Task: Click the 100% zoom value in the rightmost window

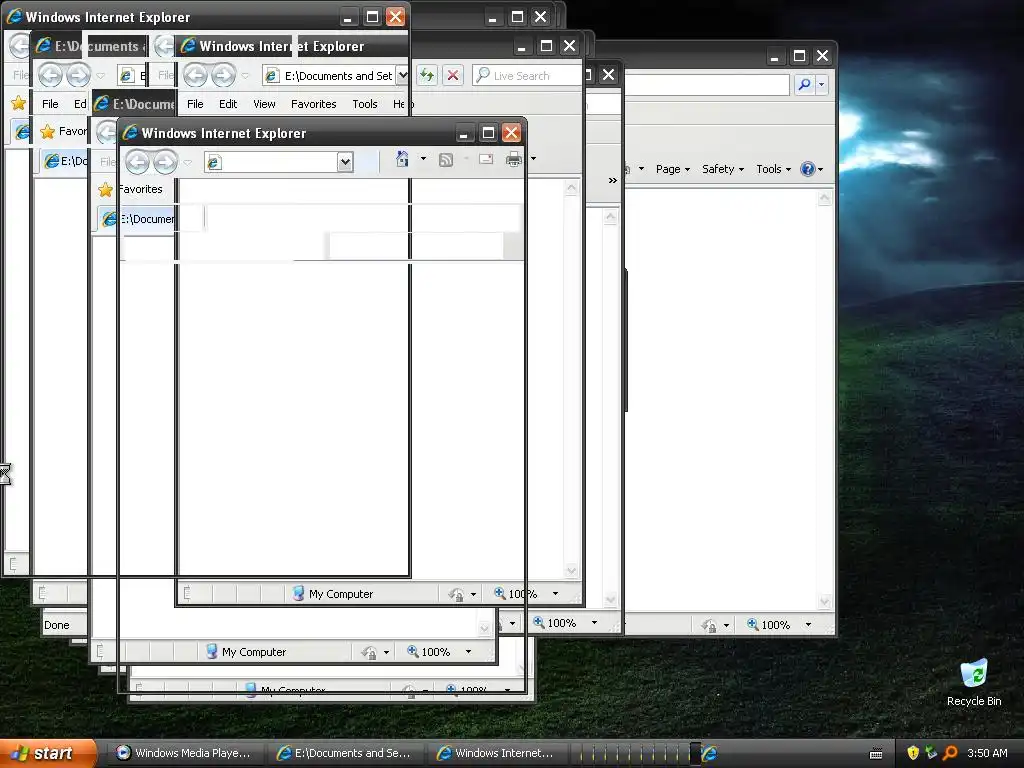Action: (x=775, y=625)
